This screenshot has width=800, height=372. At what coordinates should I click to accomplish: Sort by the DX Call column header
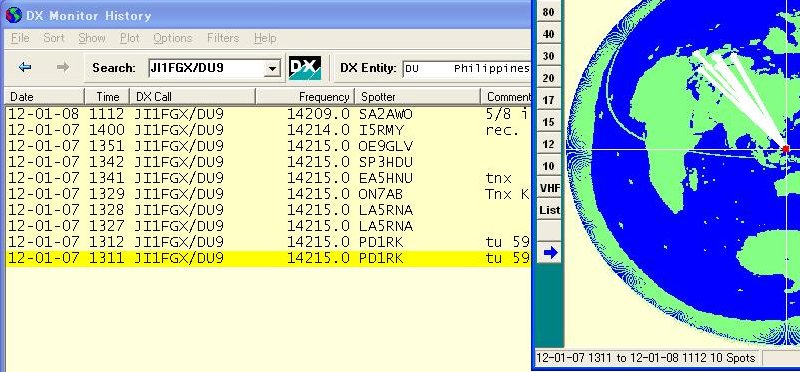pyautogui.click(x=192, y=96)
